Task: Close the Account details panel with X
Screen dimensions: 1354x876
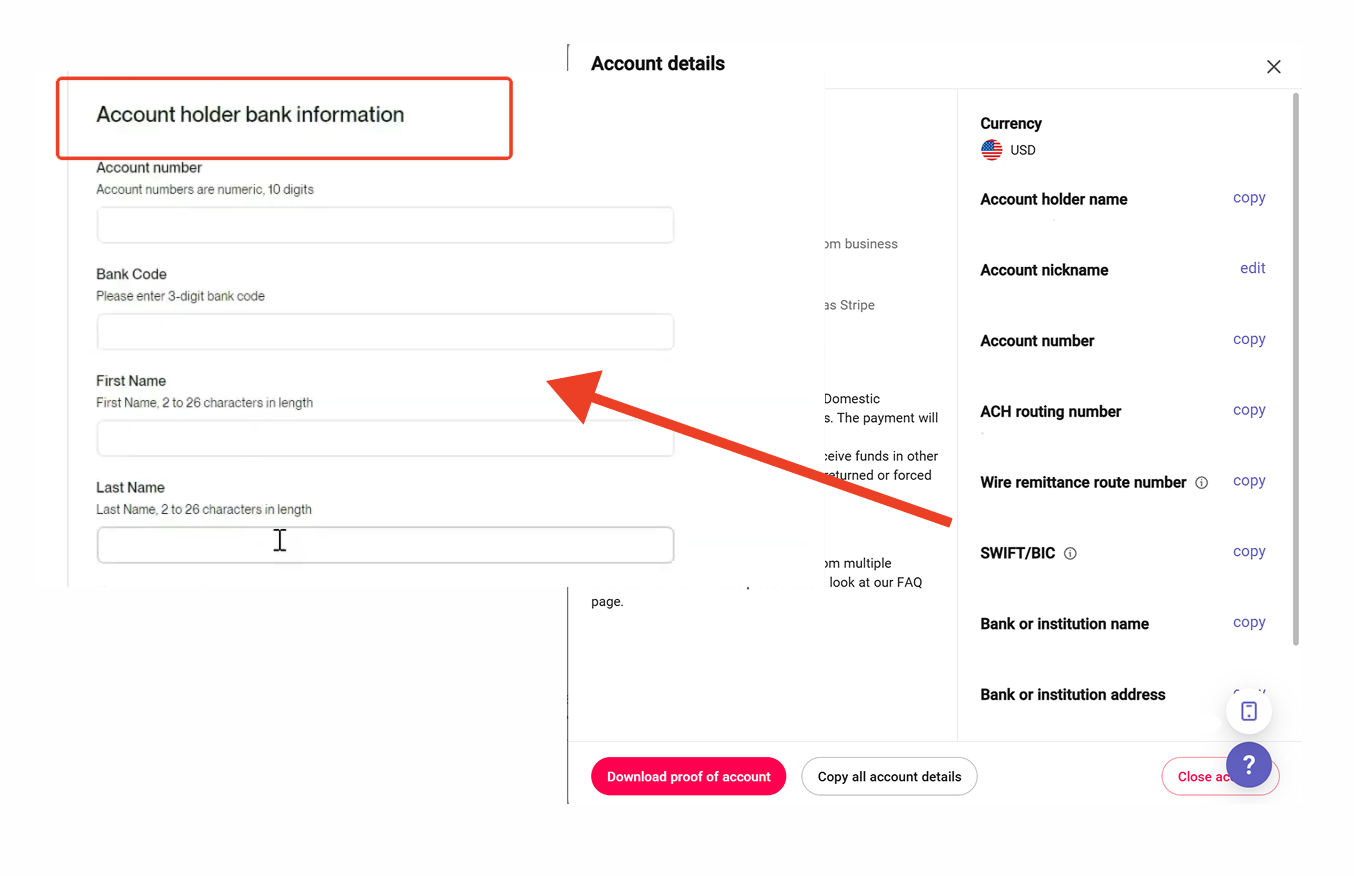Action: (x=1273, y=67)
